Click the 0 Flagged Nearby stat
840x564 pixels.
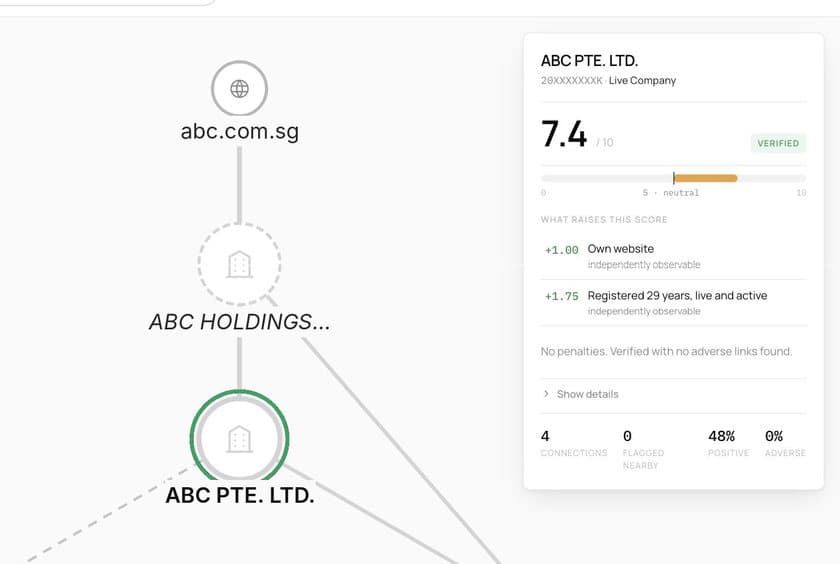click(x=643, y=450)
